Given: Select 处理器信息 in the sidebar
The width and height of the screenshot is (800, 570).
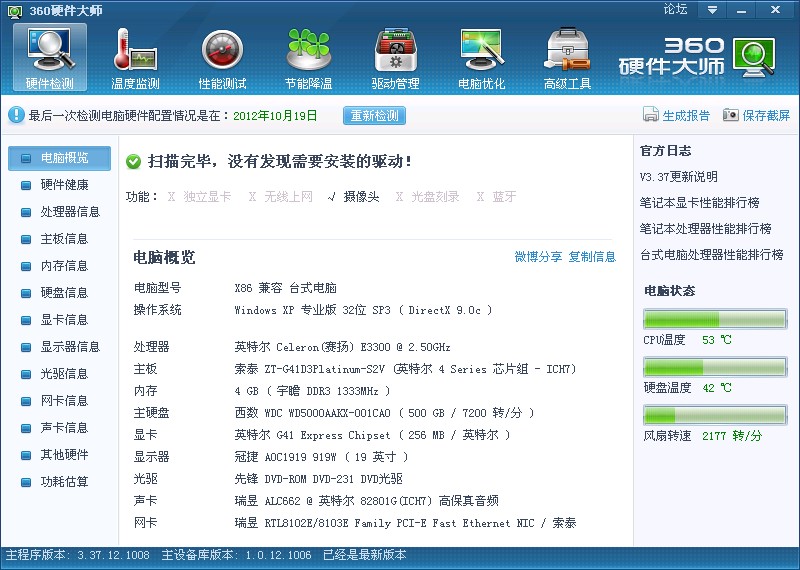Looking at the screenshot, I should (x=59, y=212).
